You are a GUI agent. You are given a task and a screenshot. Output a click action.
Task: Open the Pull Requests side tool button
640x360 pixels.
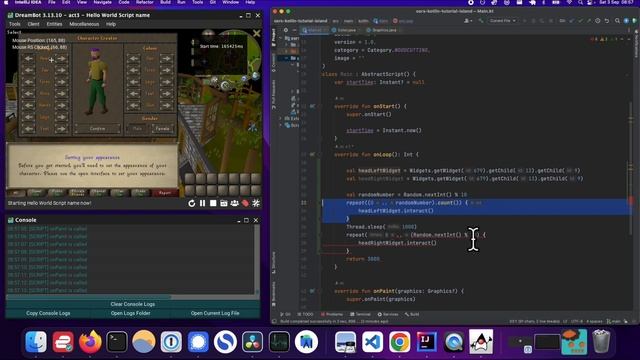[x=274, y=94]
